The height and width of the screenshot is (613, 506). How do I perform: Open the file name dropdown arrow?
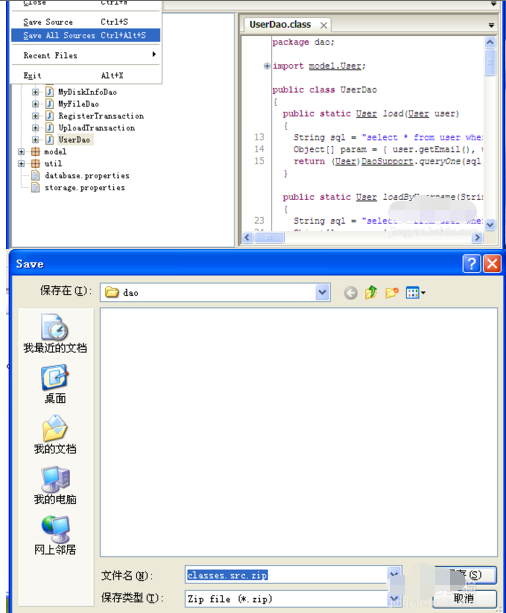[394, 575]
